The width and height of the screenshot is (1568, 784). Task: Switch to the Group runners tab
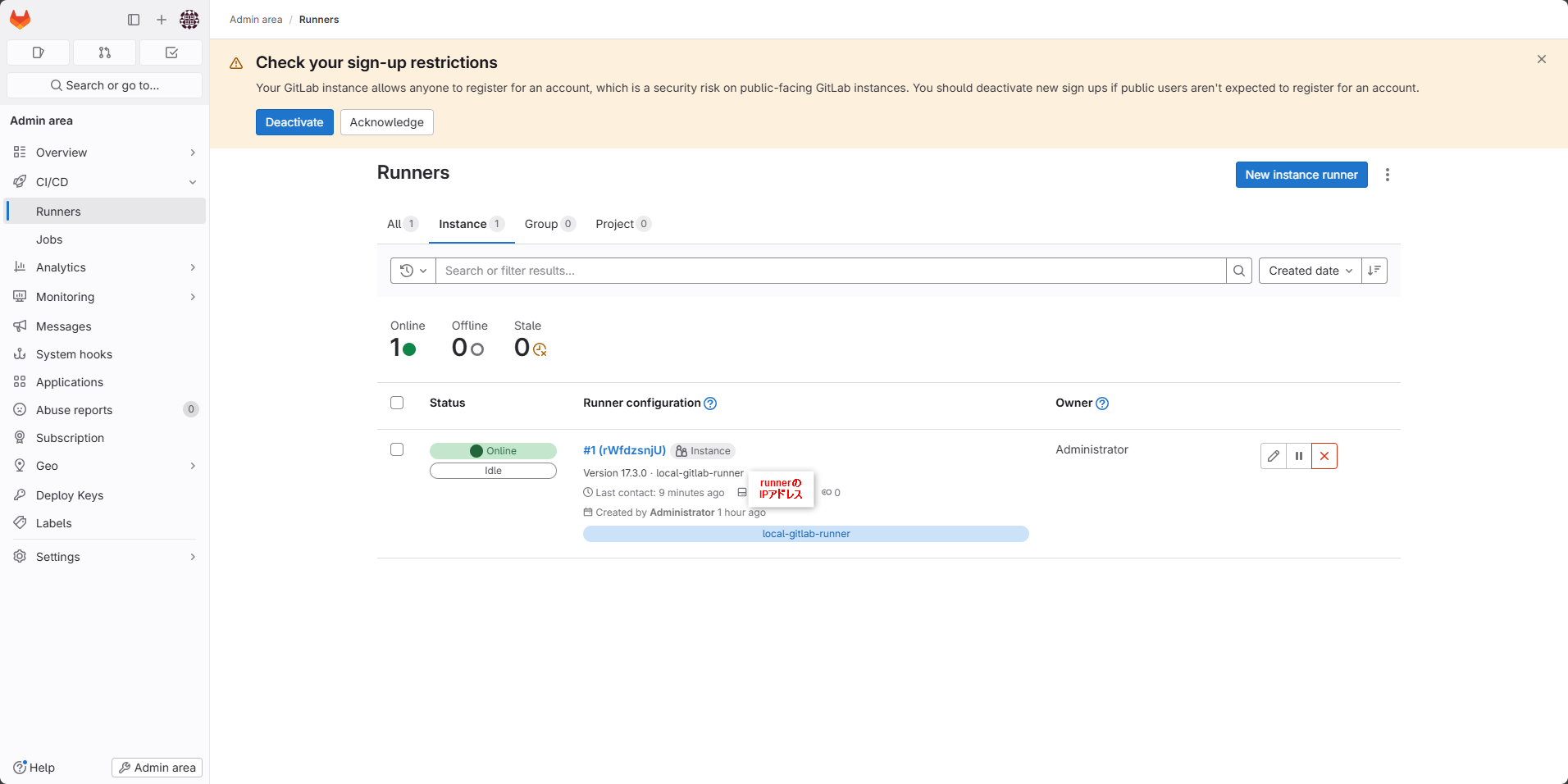[540, 223]
